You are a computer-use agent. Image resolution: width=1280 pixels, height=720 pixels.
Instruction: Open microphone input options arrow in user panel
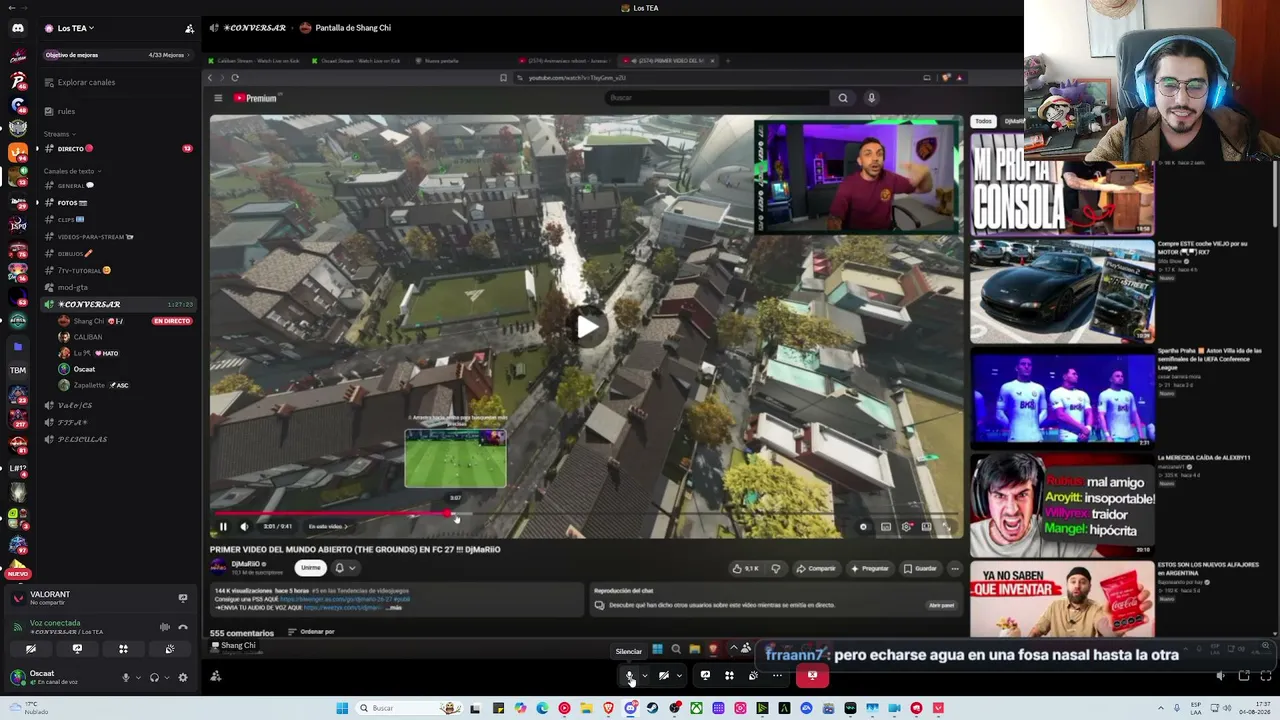(x=137, y=677)
